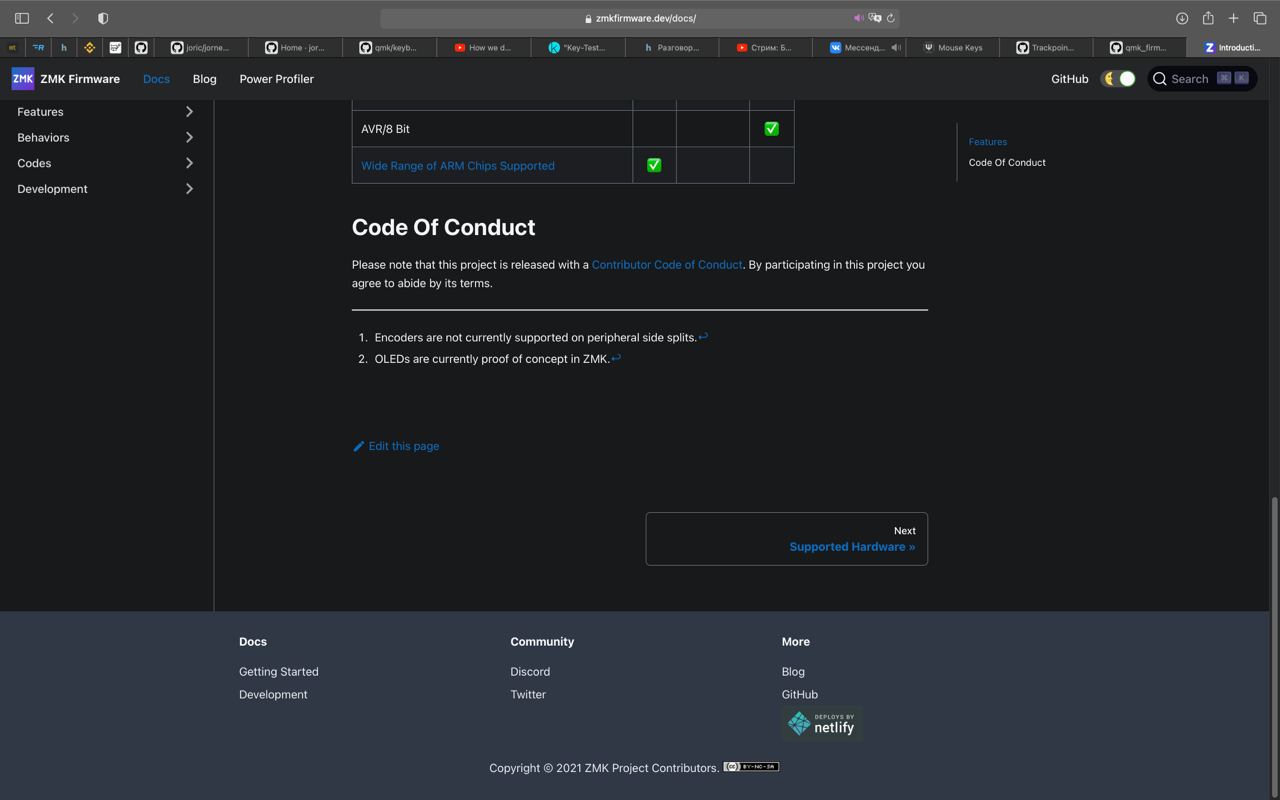This screenshot has height=800, width=1280.
Task: Go to Next: Supported Hardware
Action: click(x=786, y=539)
